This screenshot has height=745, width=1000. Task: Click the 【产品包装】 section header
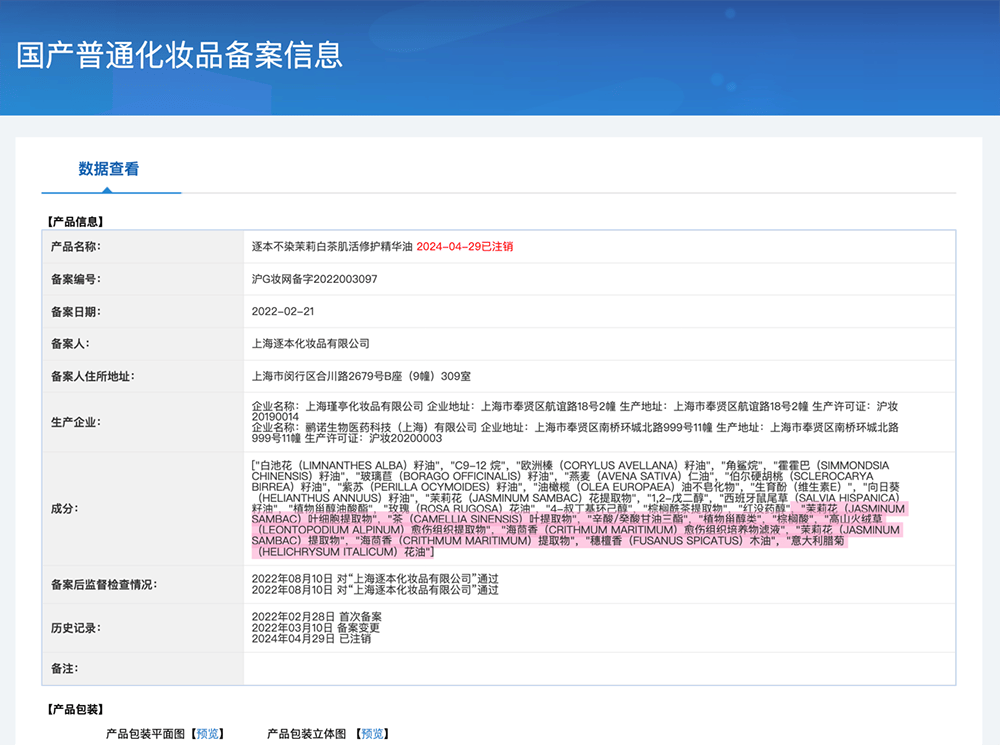pyautogui.click(x=75, y=709)
